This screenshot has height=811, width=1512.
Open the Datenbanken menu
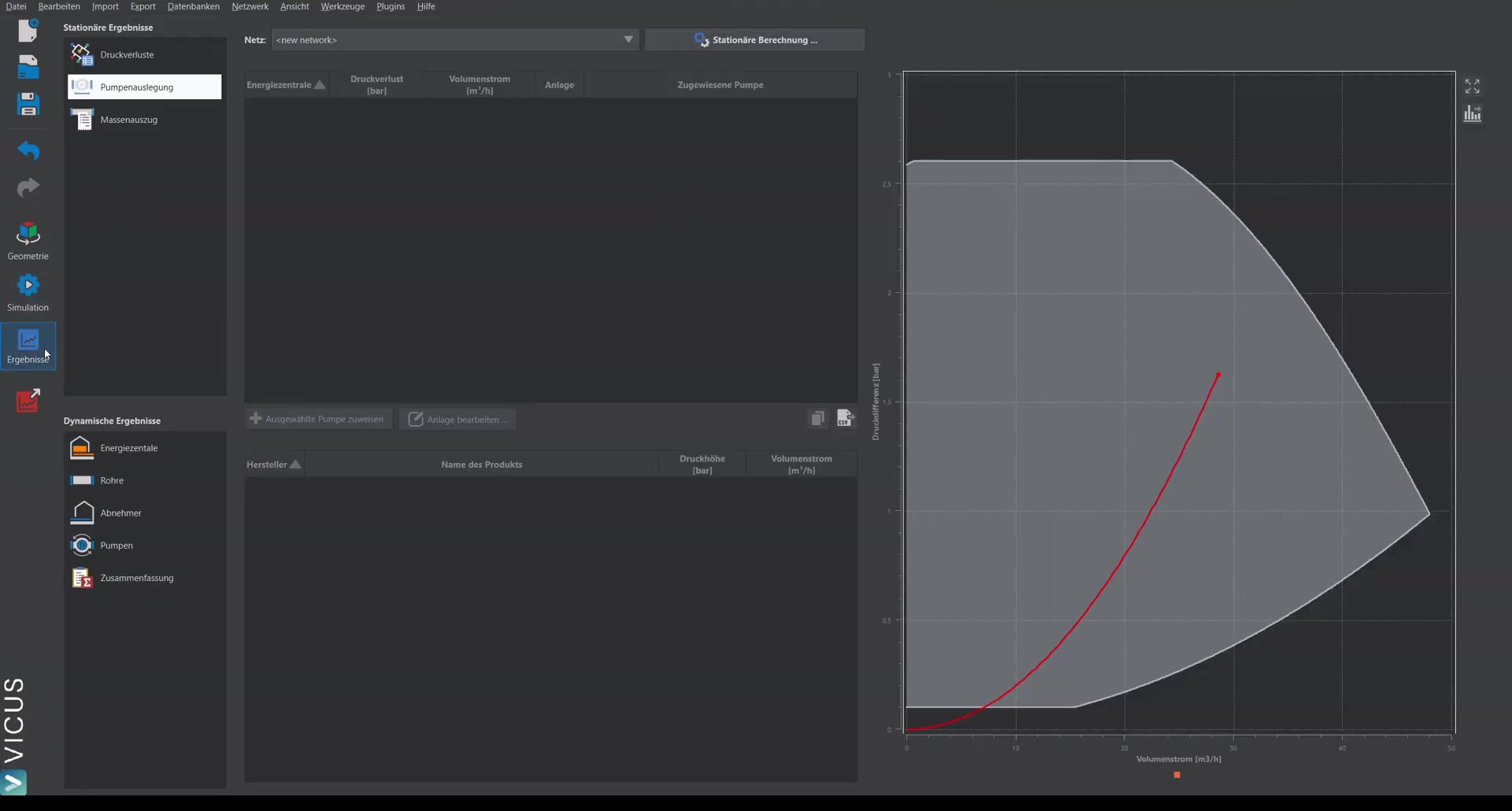pyautogui.click(x=194, y=6)
